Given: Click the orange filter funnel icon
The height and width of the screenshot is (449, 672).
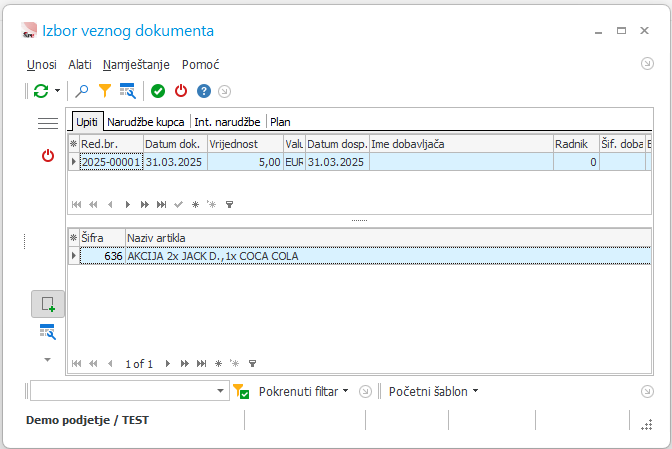Looking at the screenshot, I should (x=105, y=91).
